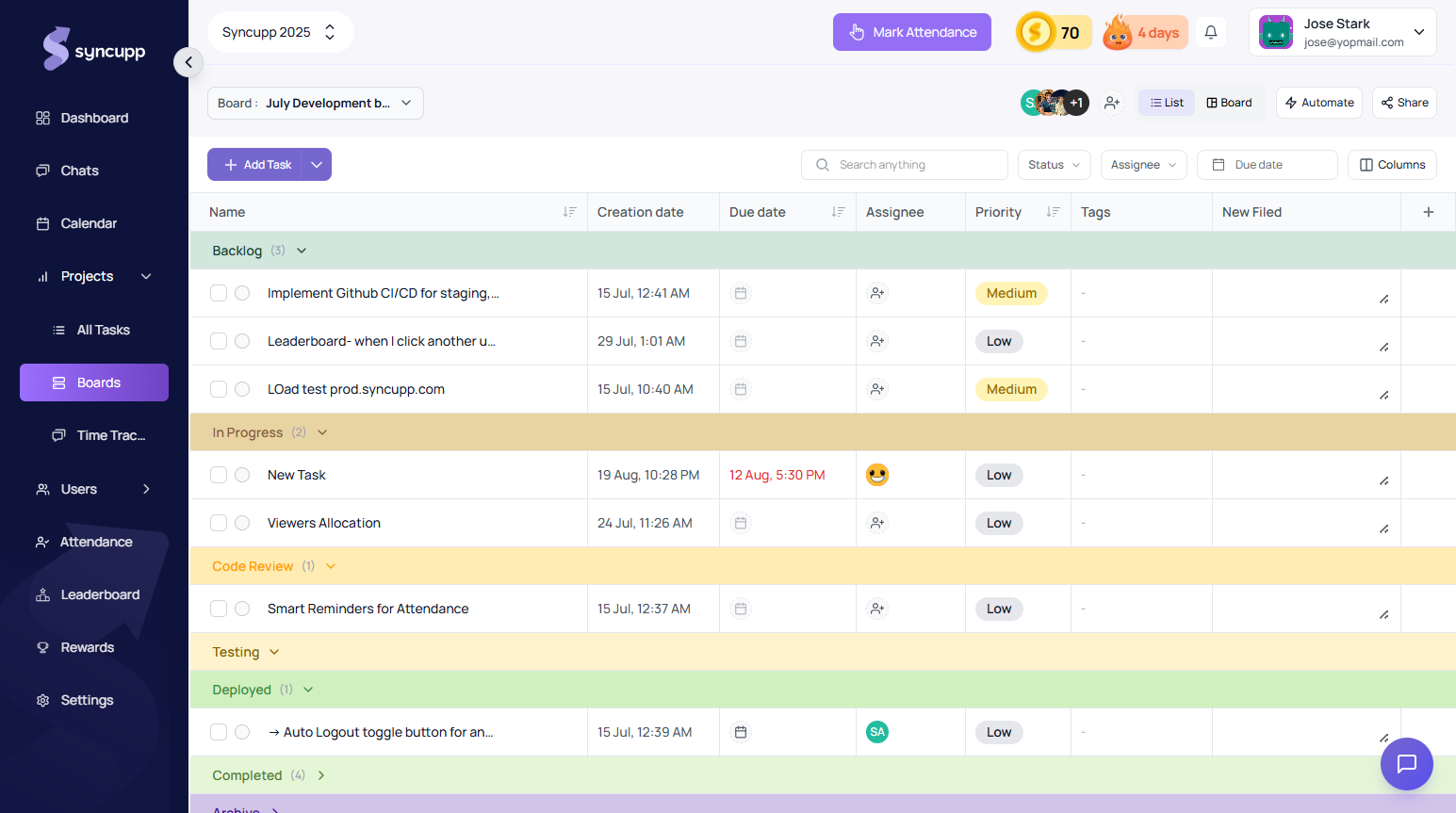This screenshot has height=813, width=1456.
Task: Set due date for Implement Github CI/CD task
Action: pos(741,293)
